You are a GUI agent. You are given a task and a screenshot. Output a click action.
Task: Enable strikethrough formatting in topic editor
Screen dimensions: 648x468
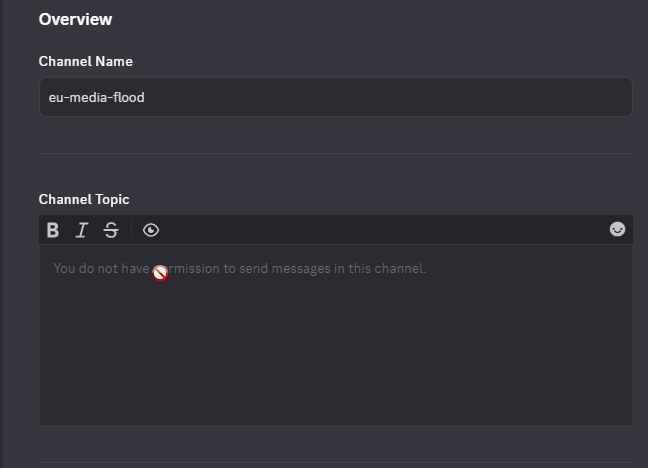111,230
